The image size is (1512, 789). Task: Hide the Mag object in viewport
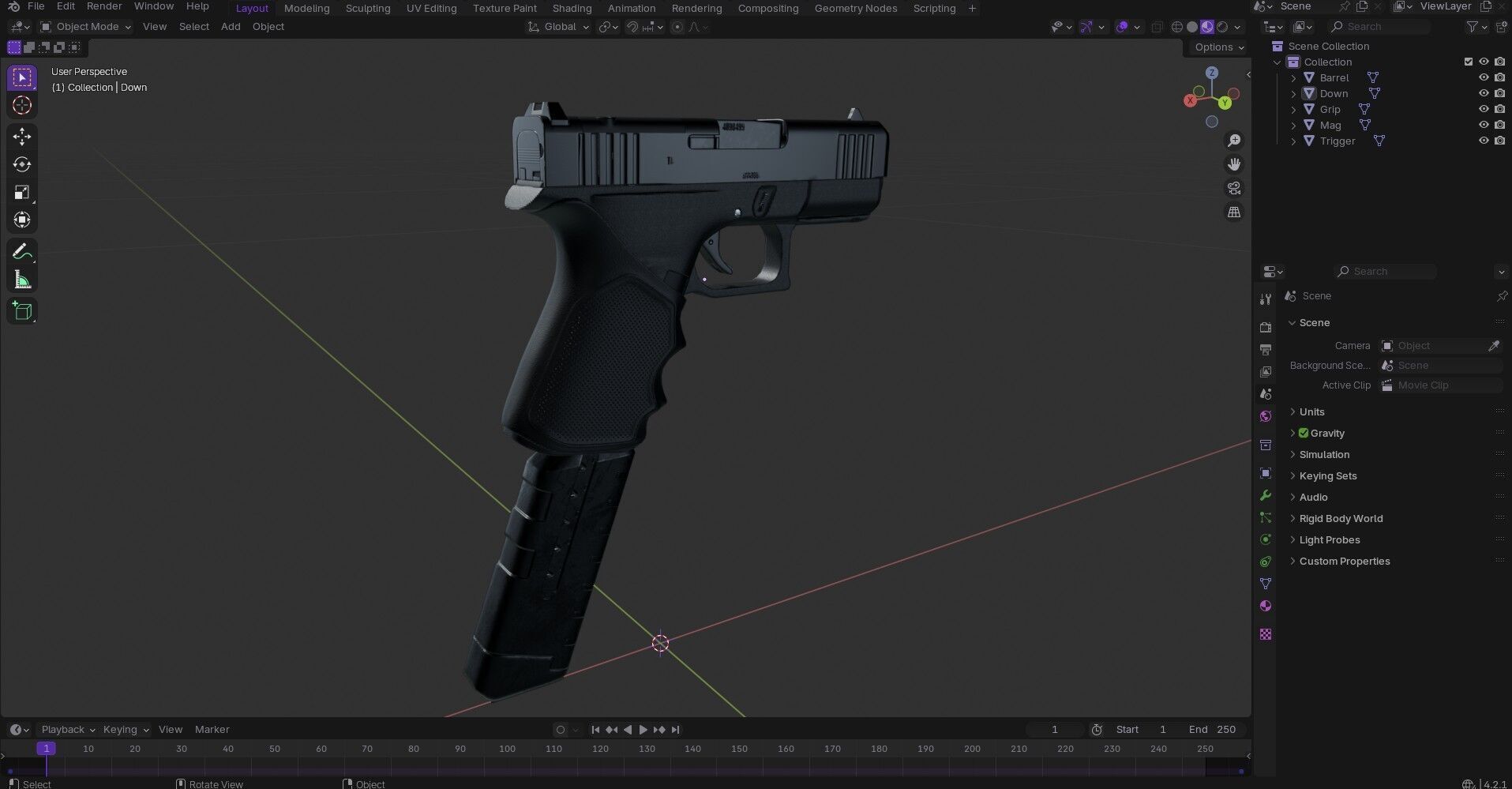coord(1484,125)
